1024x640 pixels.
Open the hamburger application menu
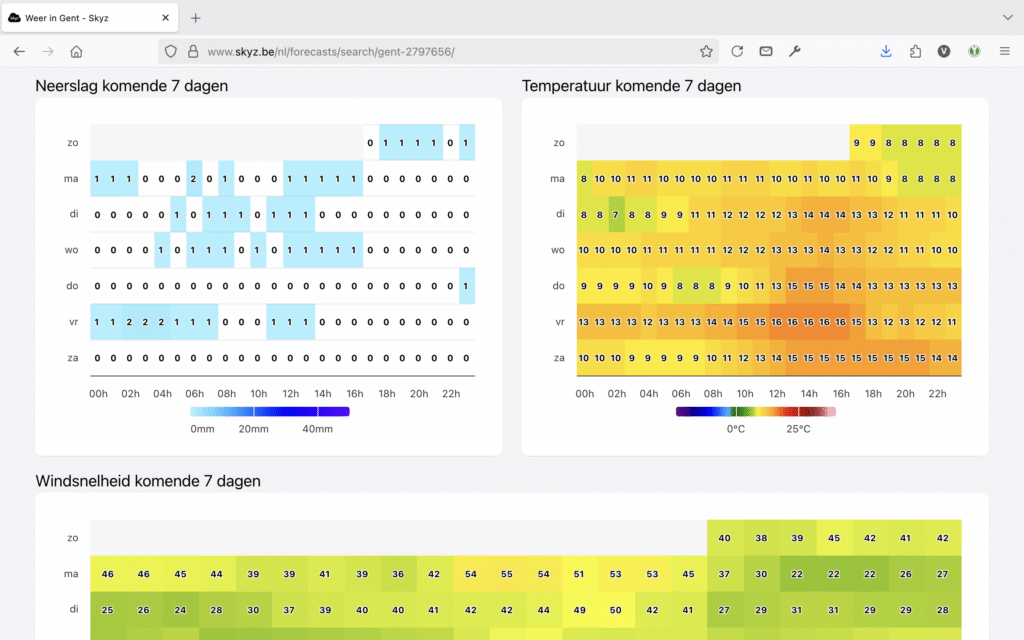click(x=1004, y=52)
